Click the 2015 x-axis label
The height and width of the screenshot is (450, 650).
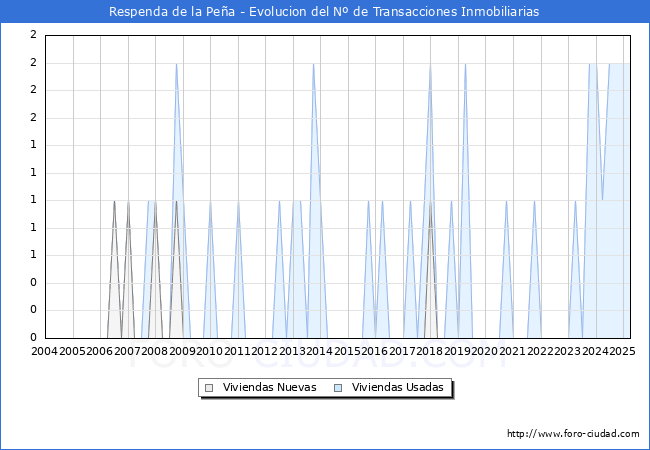347,351
